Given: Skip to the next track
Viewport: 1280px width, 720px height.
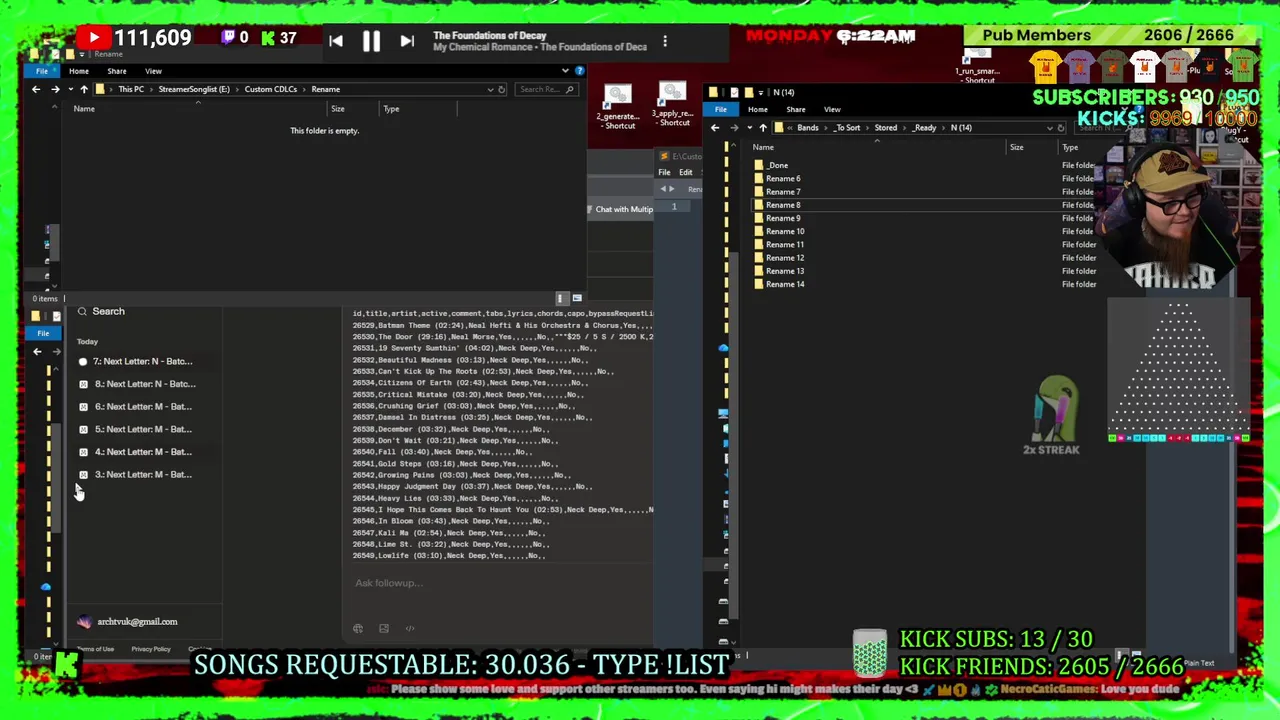Looking at the screenshot, I should tap(407, 41).
